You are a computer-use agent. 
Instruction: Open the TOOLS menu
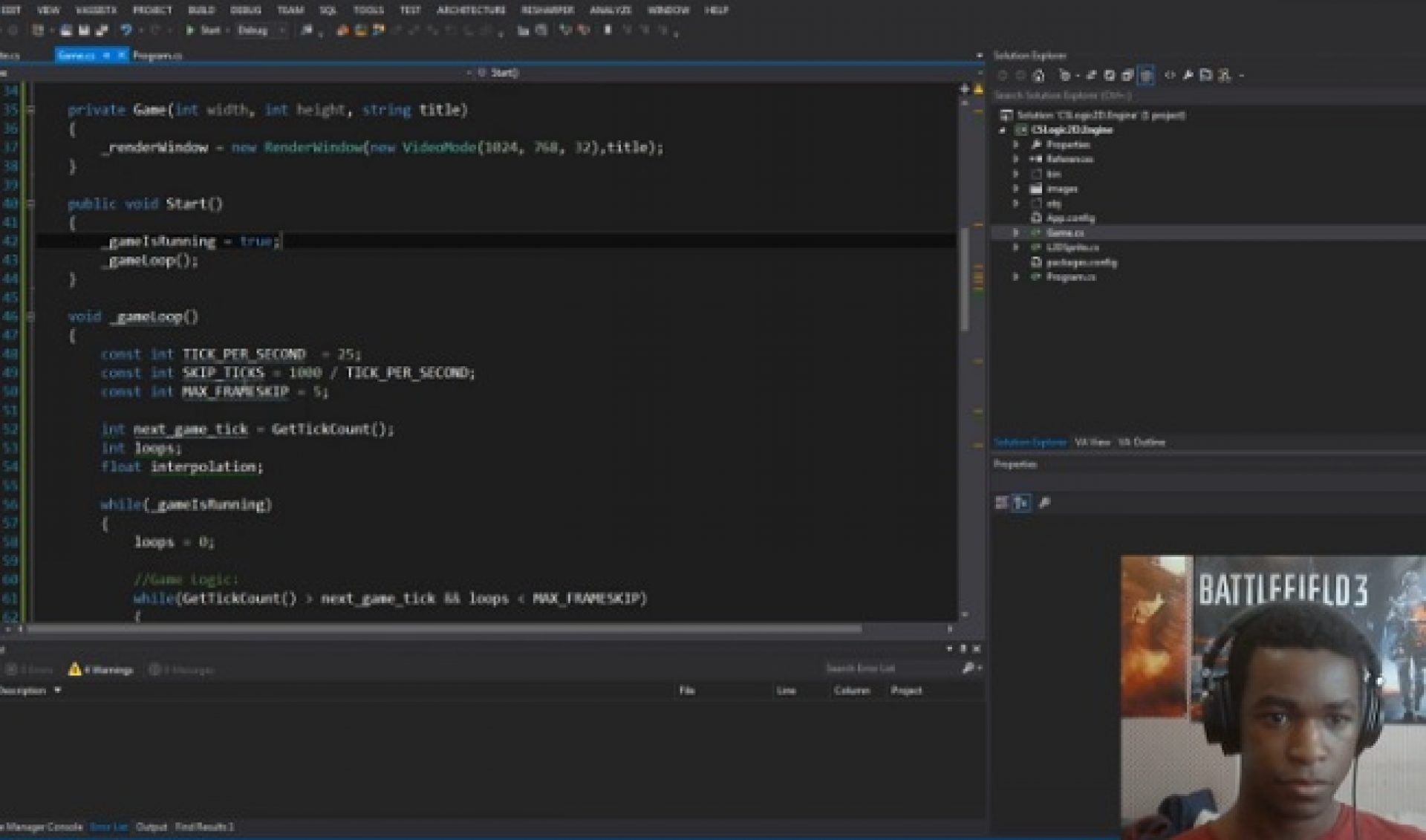click(x=368, y=10)
